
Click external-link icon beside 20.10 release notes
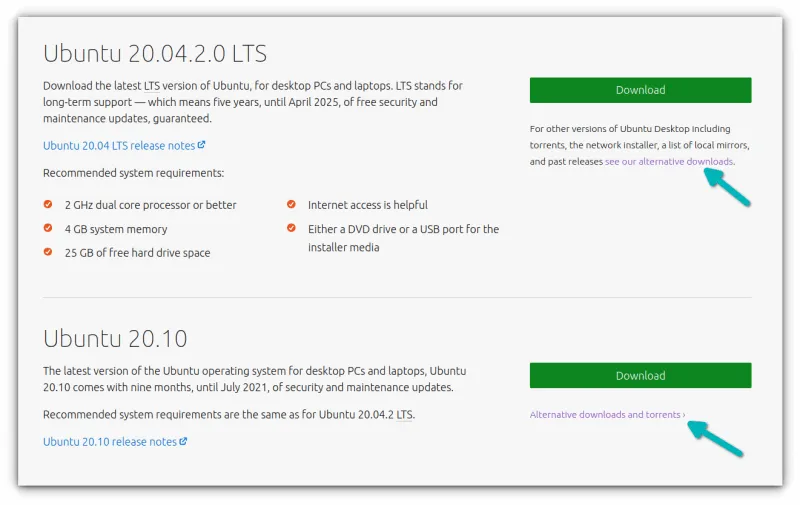(x=183, y=441)
